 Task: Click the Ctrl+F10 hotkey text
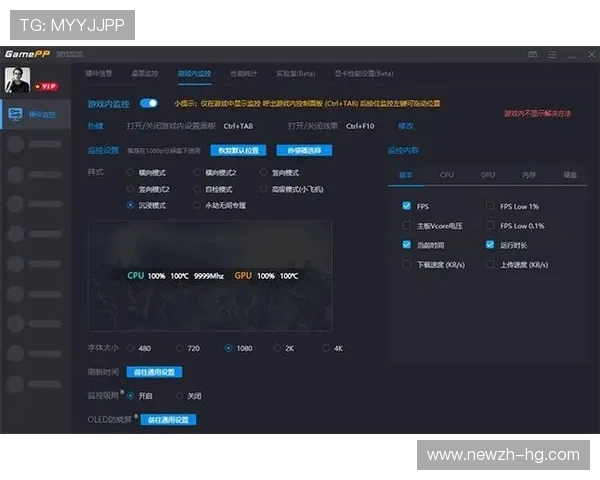pyautogui.click(x=360, y=126)
